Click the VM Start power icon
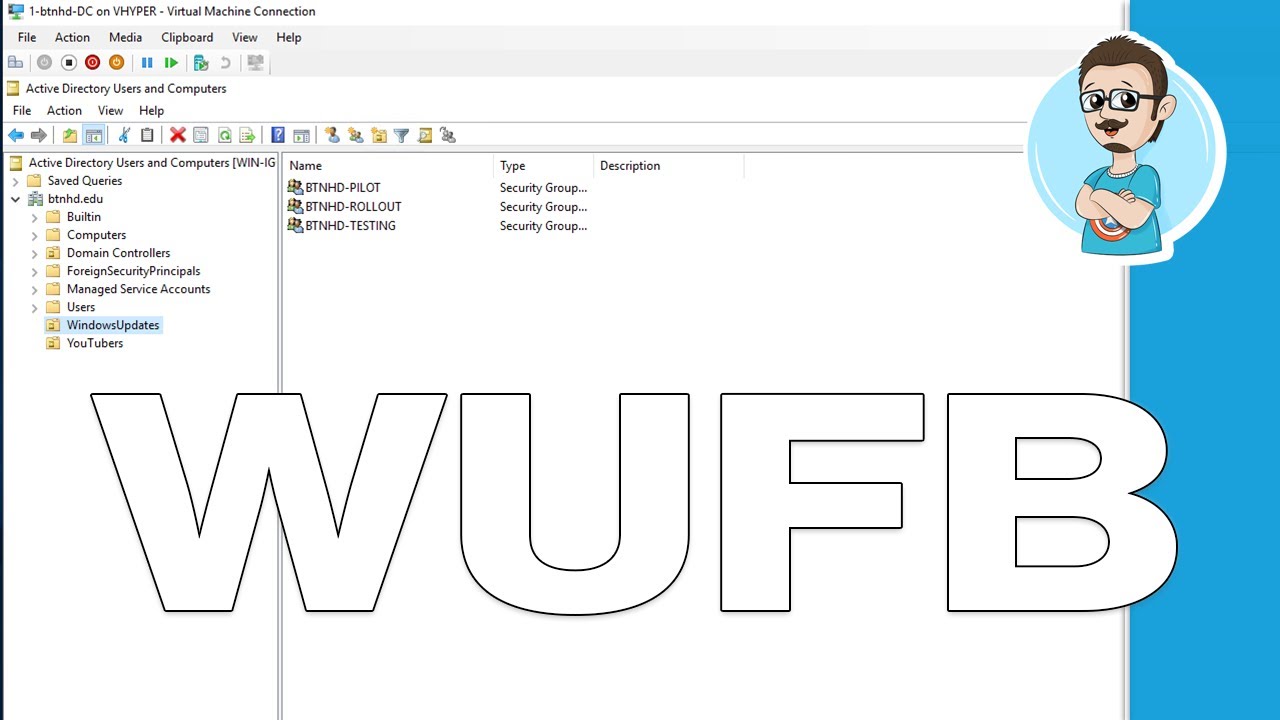This screenshot has height=720, width=1280. (x=44, y=62)
